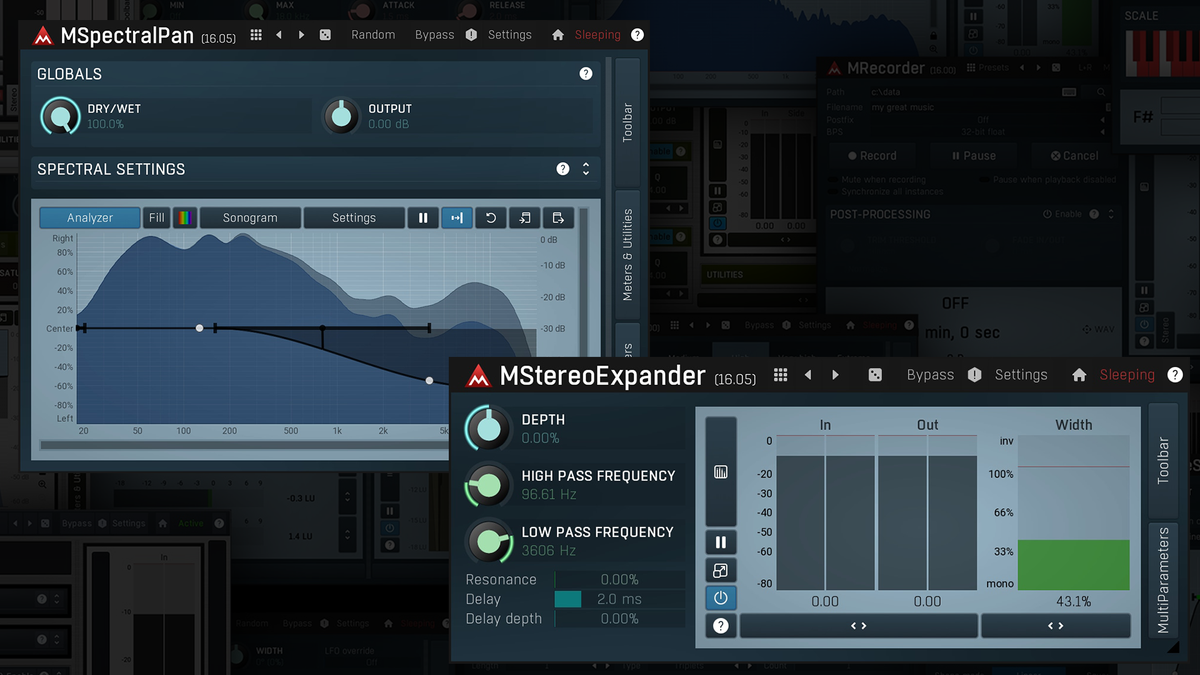Open the Settings menu in MStereoExpander
The width and height of the screenshot is (1200, 675).
coord(1020,374)
